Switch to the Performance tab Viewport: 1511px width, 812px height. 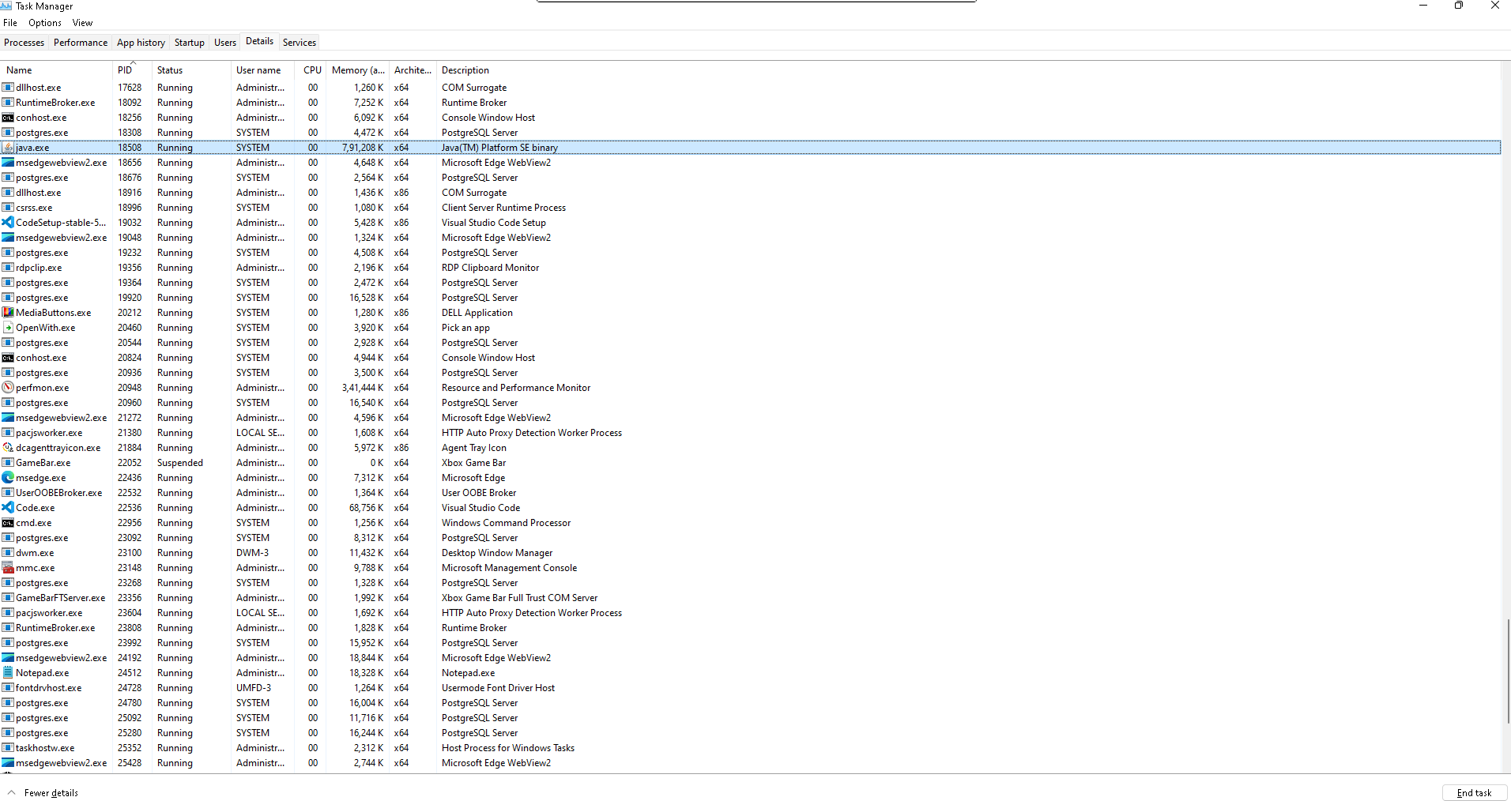point(80,43)
